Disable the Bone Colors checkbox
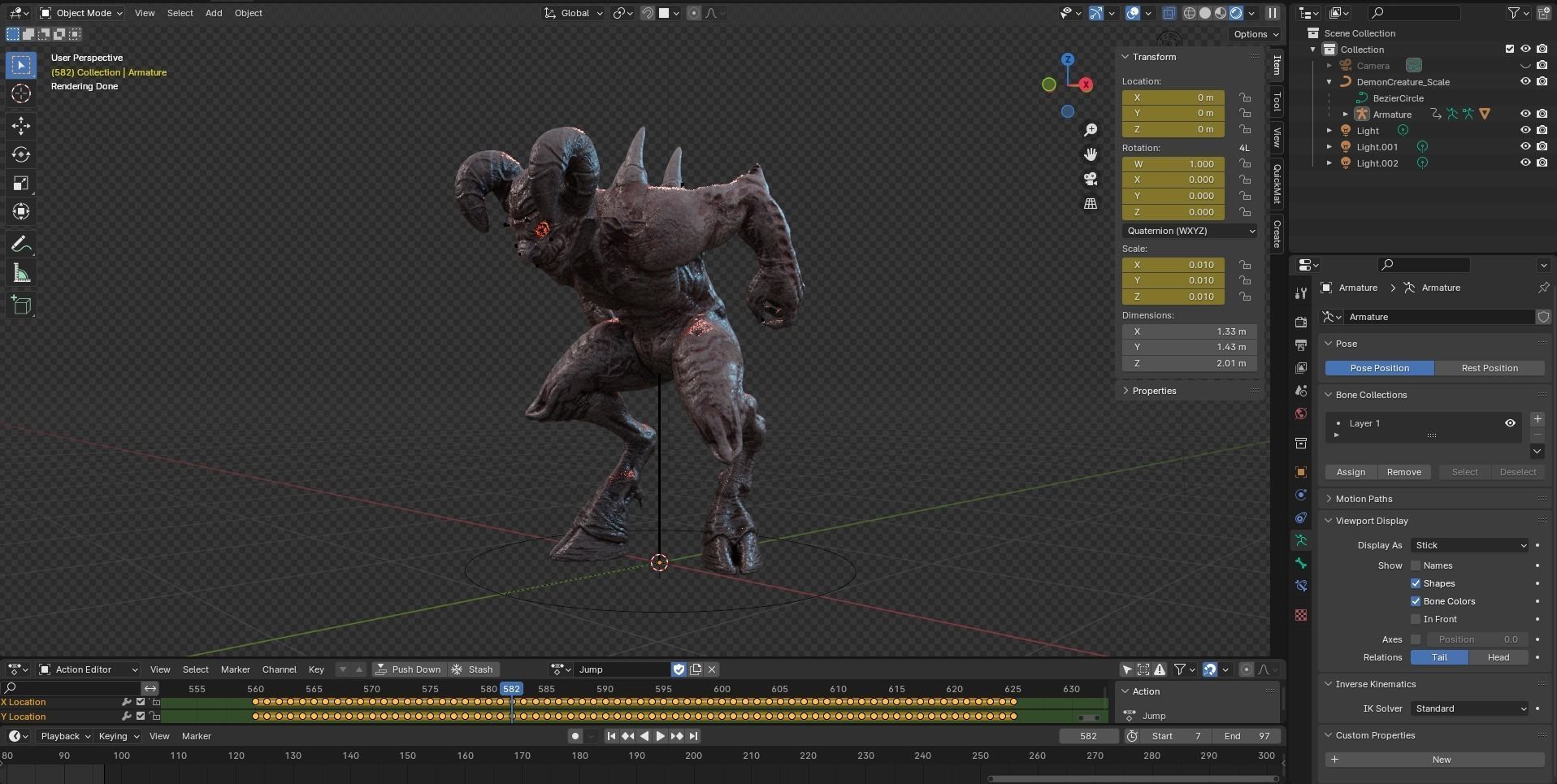The image size is (1557, 784). click(x=1416, y=601)
